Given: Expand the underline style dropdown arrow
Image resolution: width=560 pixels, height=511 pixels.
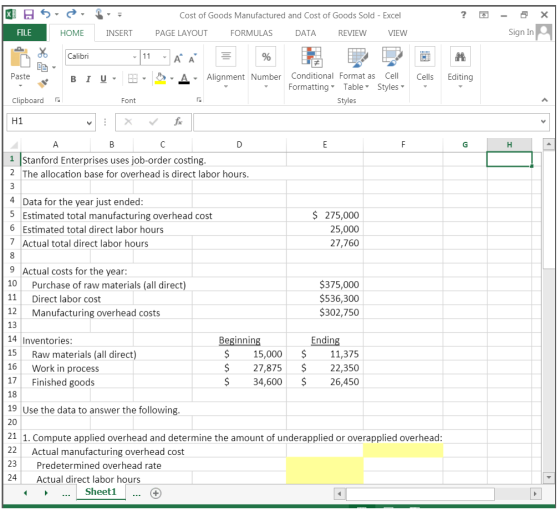Looking at the screenshot, I should pos(114,79).
